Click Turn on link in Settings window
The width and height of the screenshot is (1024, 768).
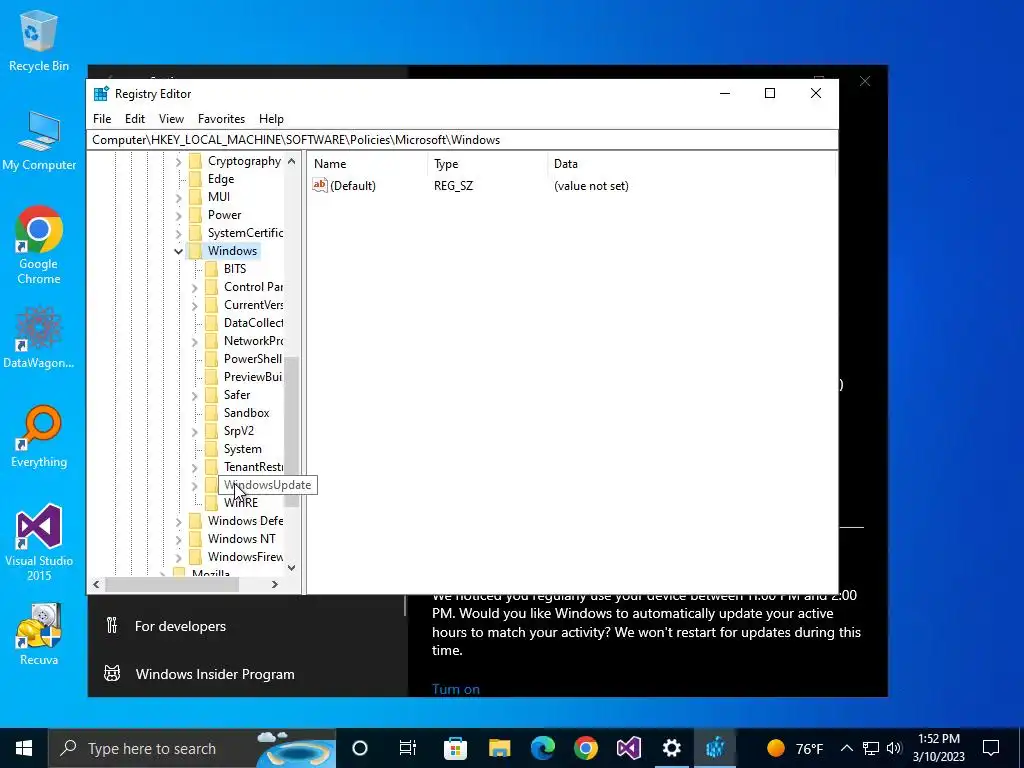(456, 689)
